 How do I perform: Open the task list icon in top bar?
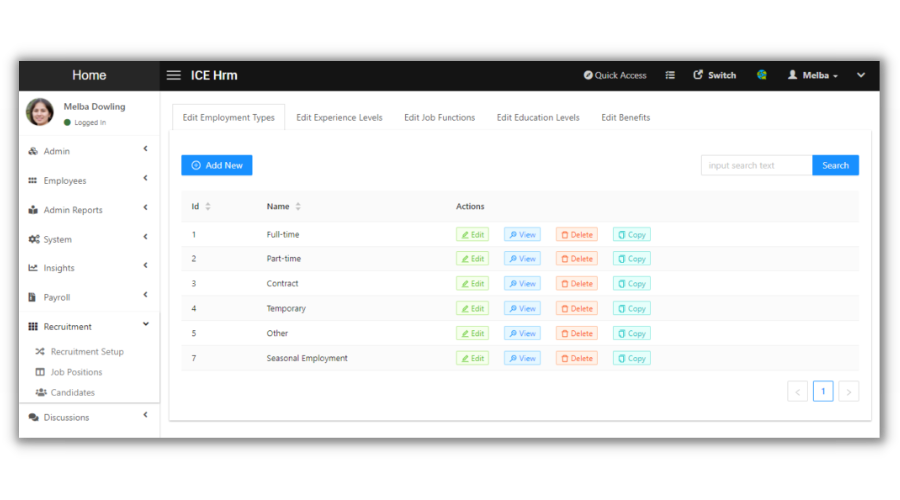(670, 75)
